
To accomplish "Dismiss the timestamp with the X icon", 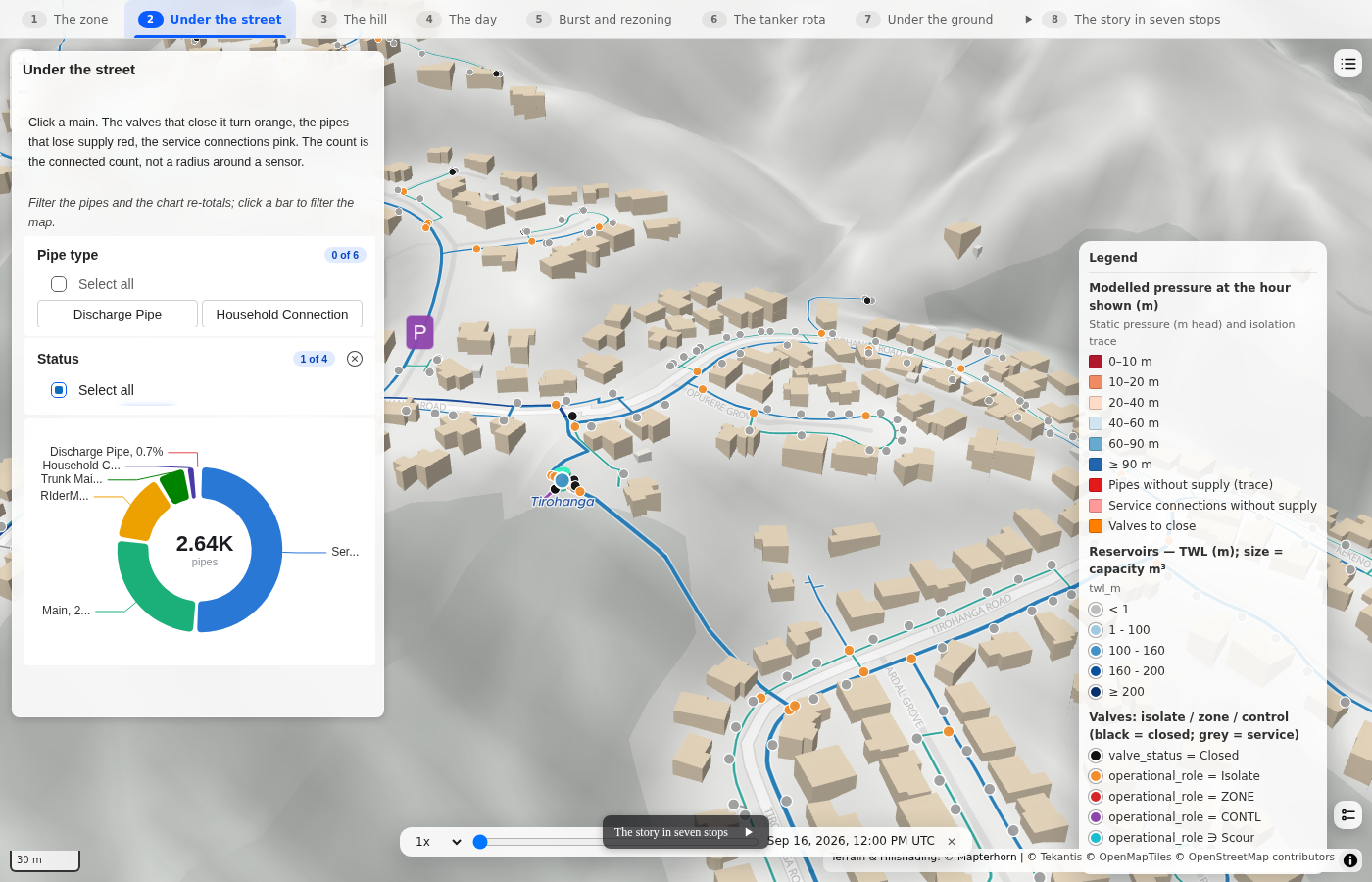I will [x=952, y=841].
